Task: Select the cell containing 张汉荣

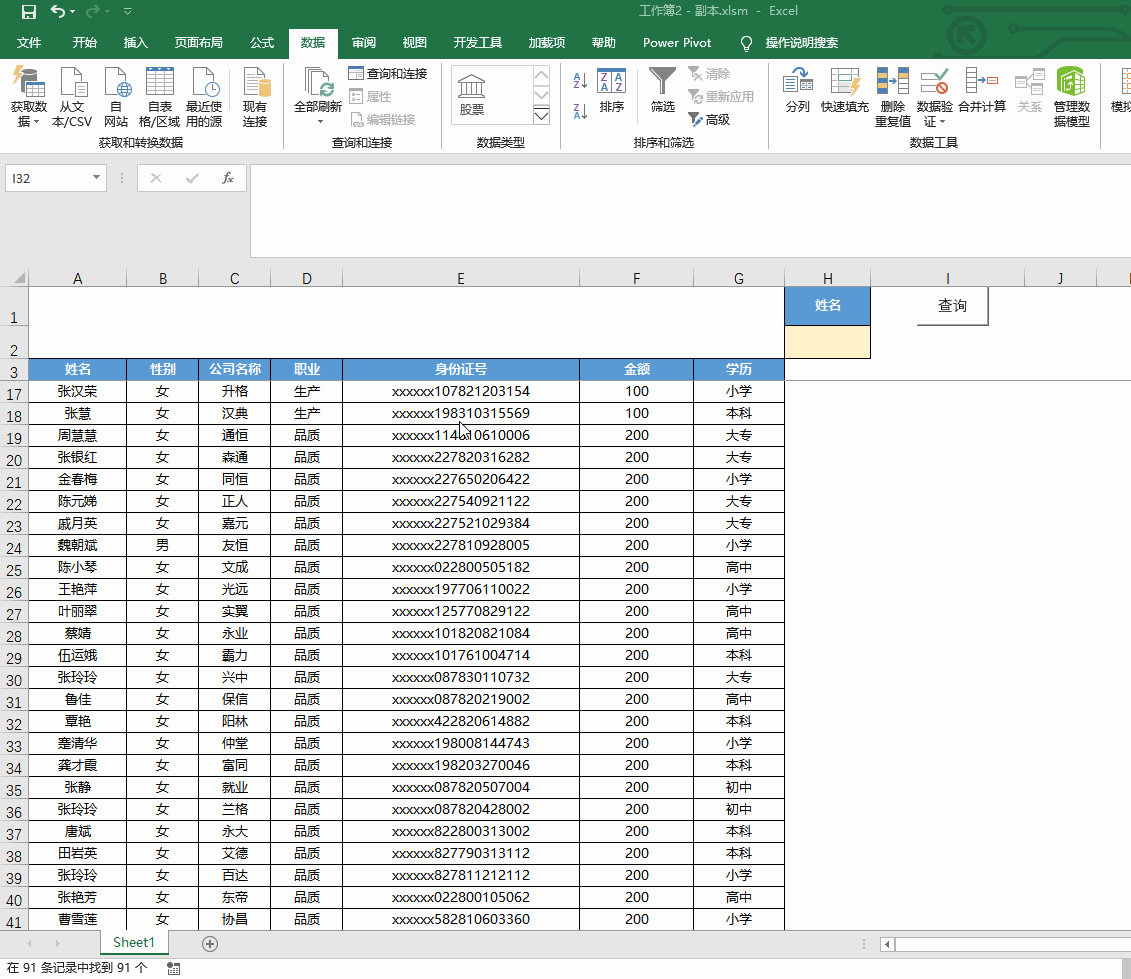Action: point(77,391)
